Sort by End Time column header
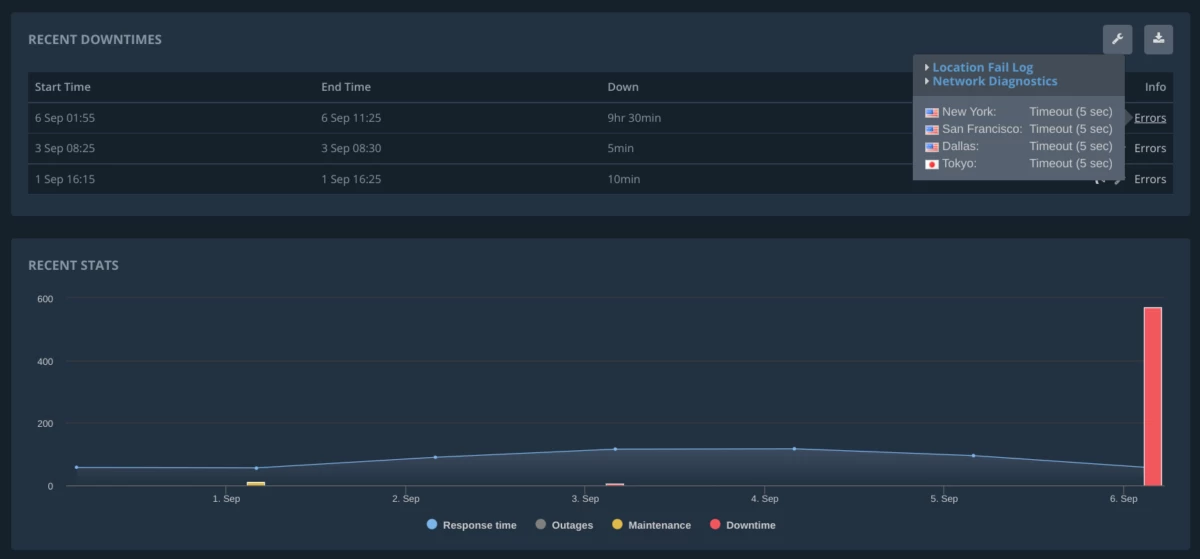Viewport: 1200px width, 559px height. (x=345, y=87)
